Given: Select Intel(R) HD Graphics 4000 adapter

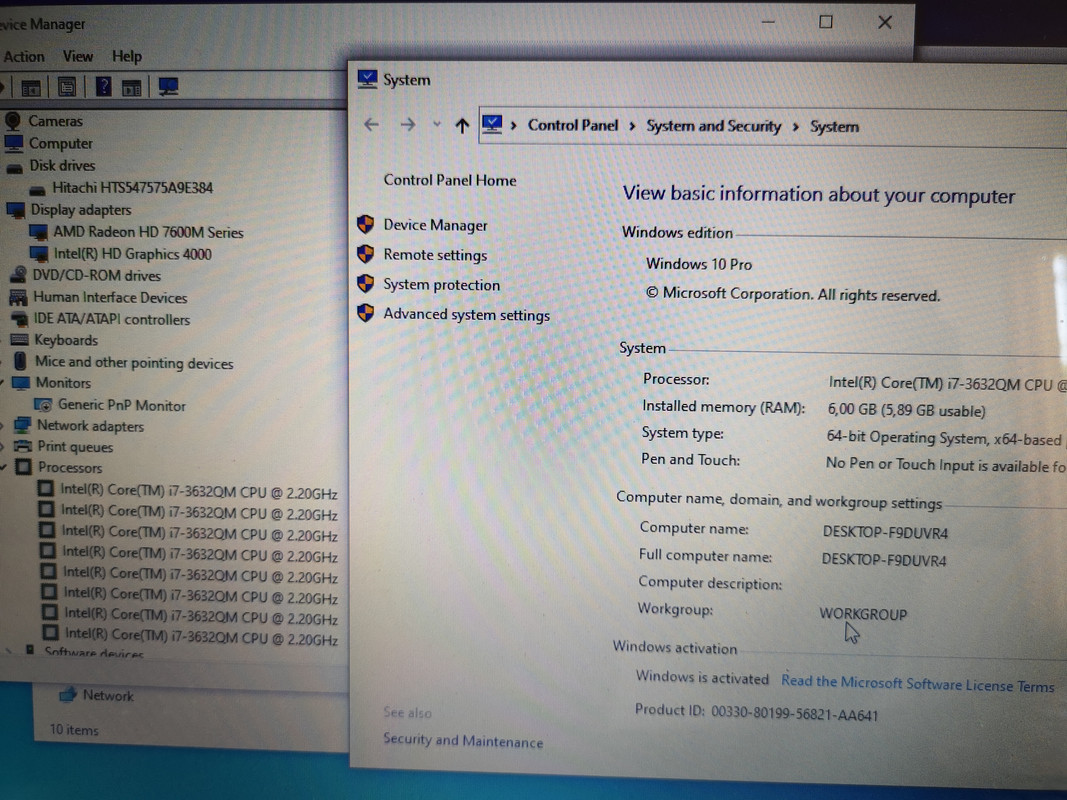Looking at the screenshot, I should pos(133,254).
